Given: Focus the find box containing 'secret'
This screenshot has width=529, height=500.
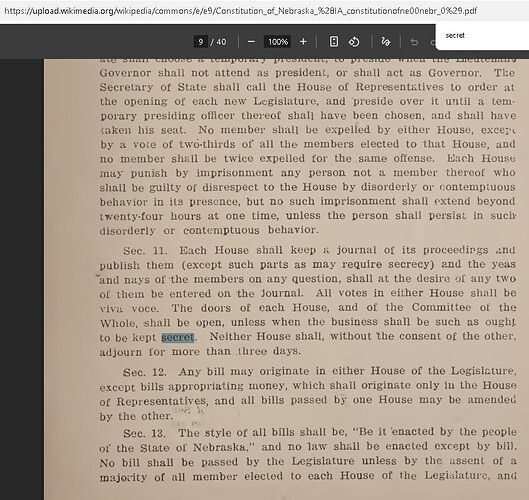Looking at the screenshot, I should (x=482, y=35).
